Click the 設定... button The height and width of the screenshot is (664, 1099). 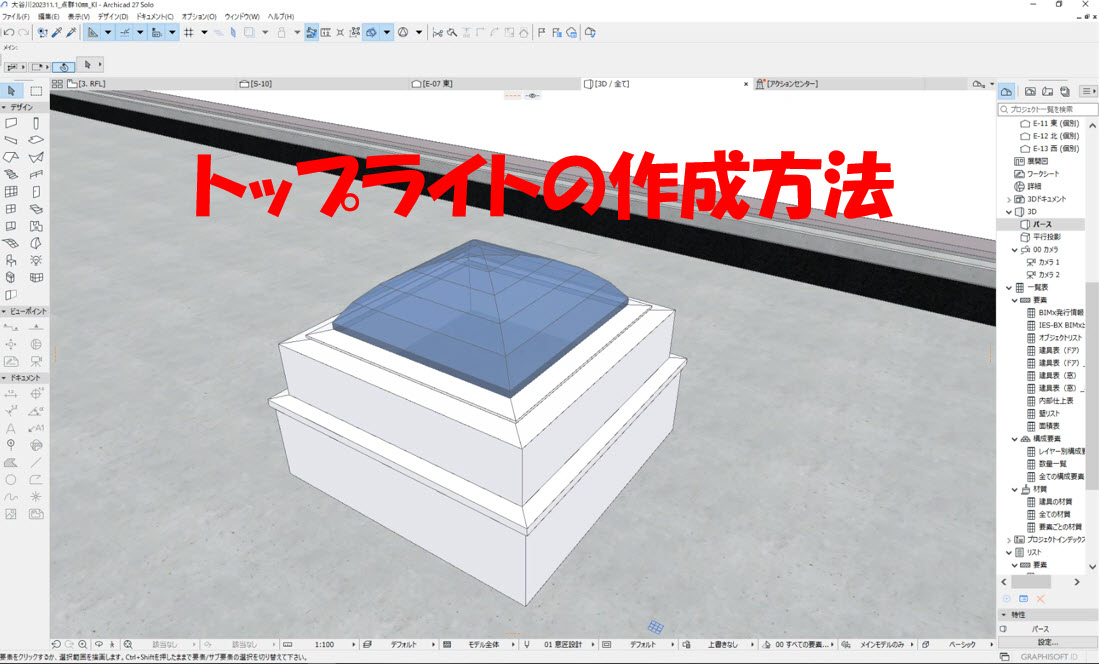click(1047, 642)
